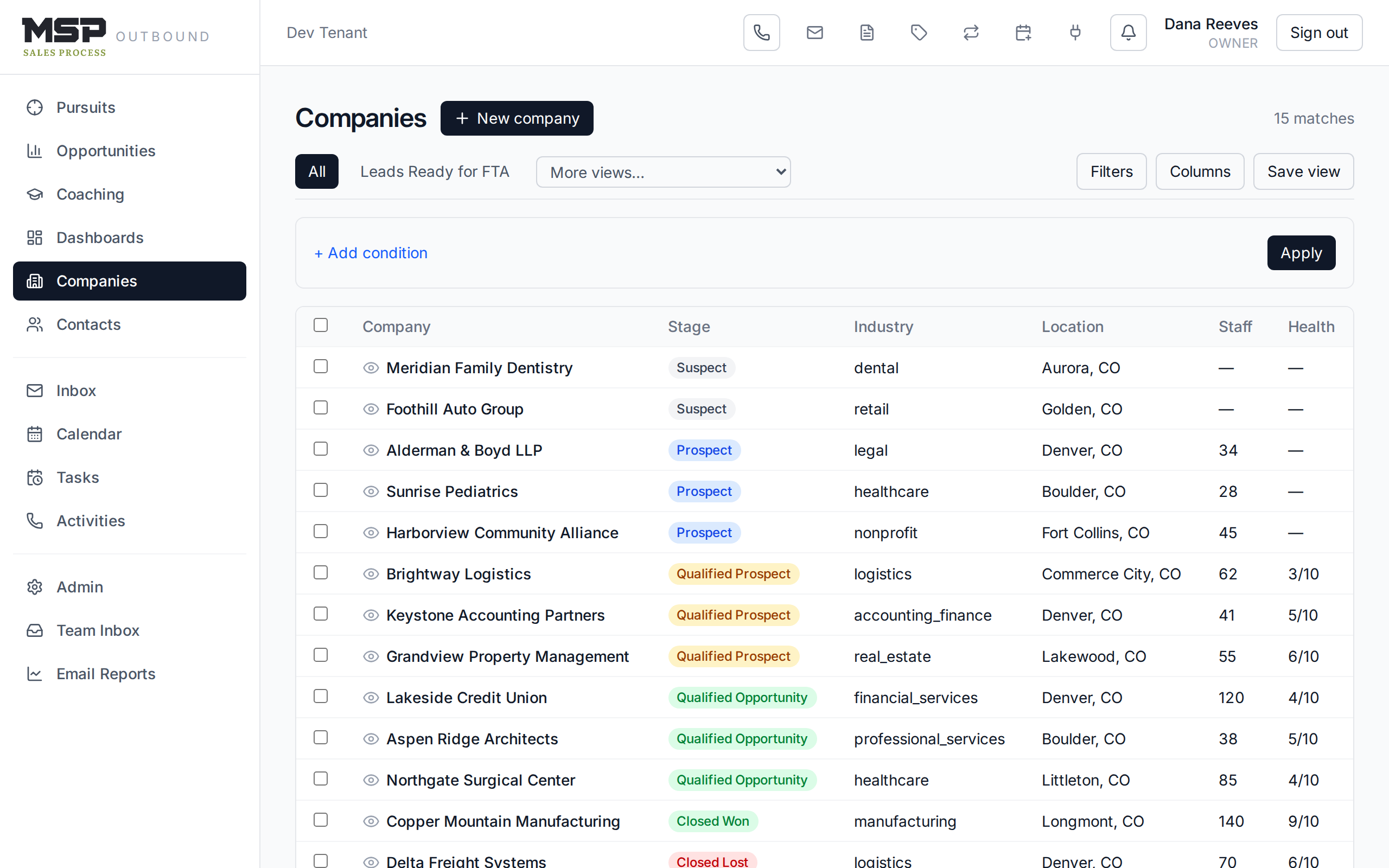Click the Closed Won stage badge

(713, 821)
